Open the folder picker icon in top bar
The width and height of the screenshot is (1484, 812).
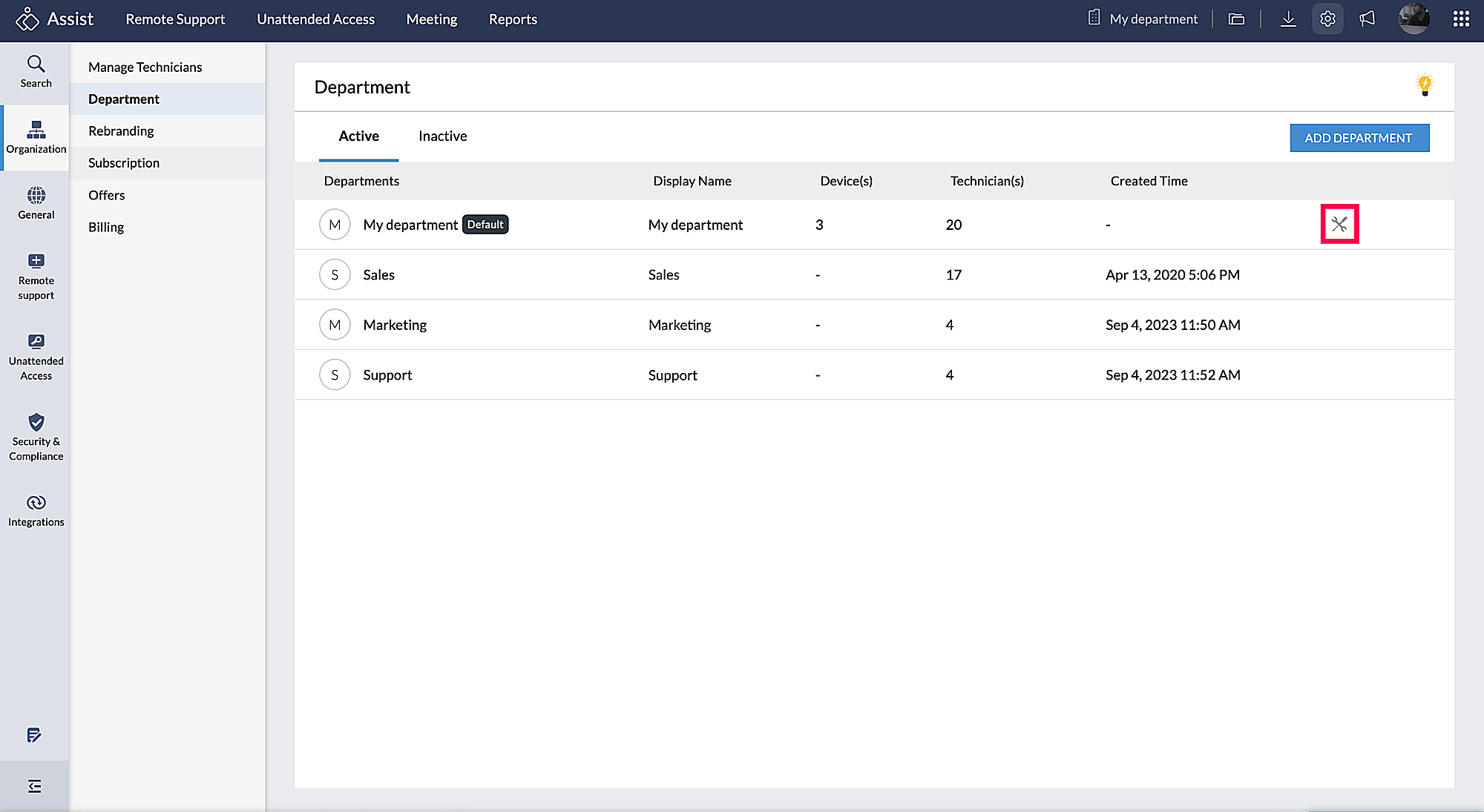(1236, 19)
